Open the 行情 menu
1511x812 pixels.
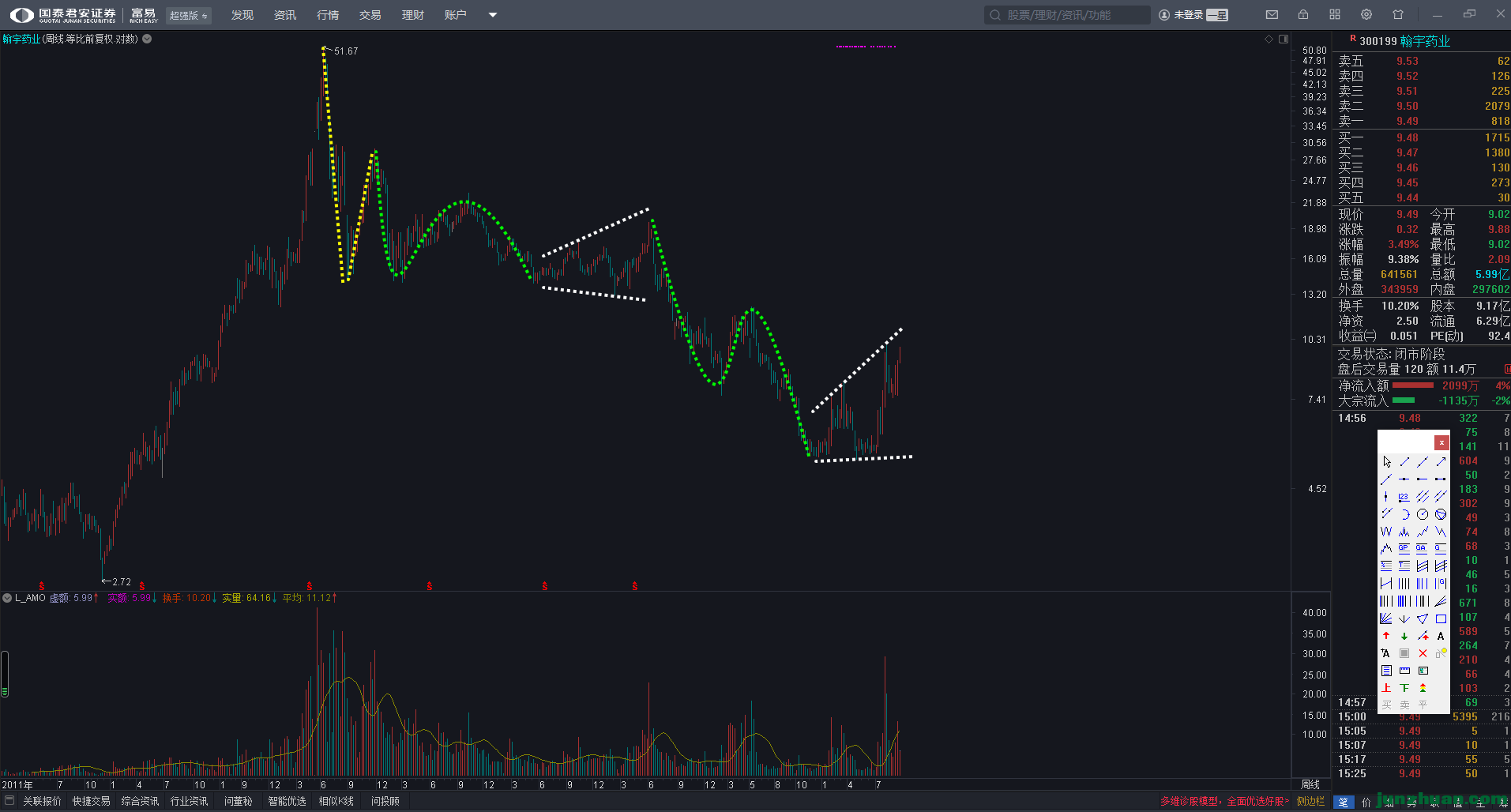(x=328, y=15)
